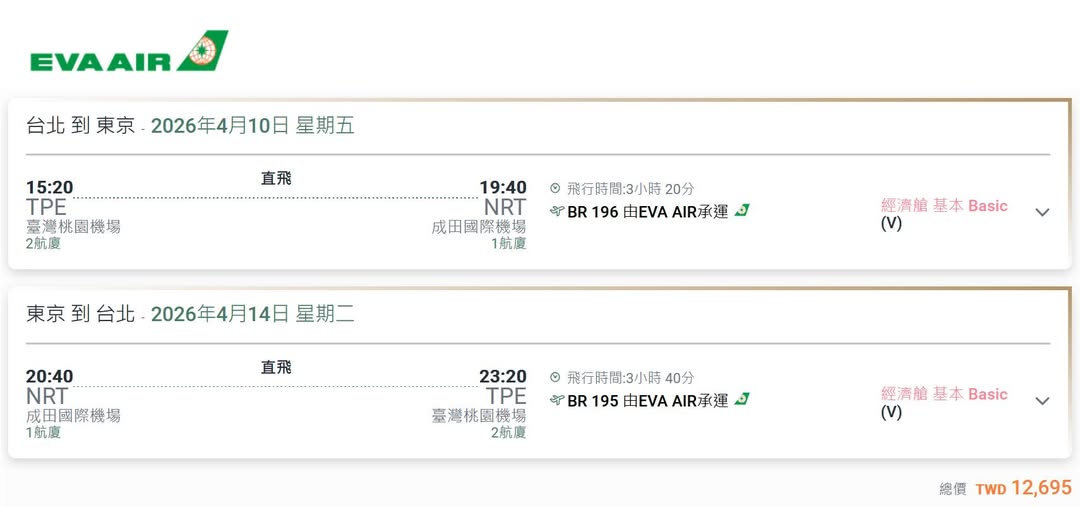Click the 23:20 TPE arrival time
Image resolution: width=1080 pixels, height=507 pixels.
pyautogui.click(x=503, y=377)
